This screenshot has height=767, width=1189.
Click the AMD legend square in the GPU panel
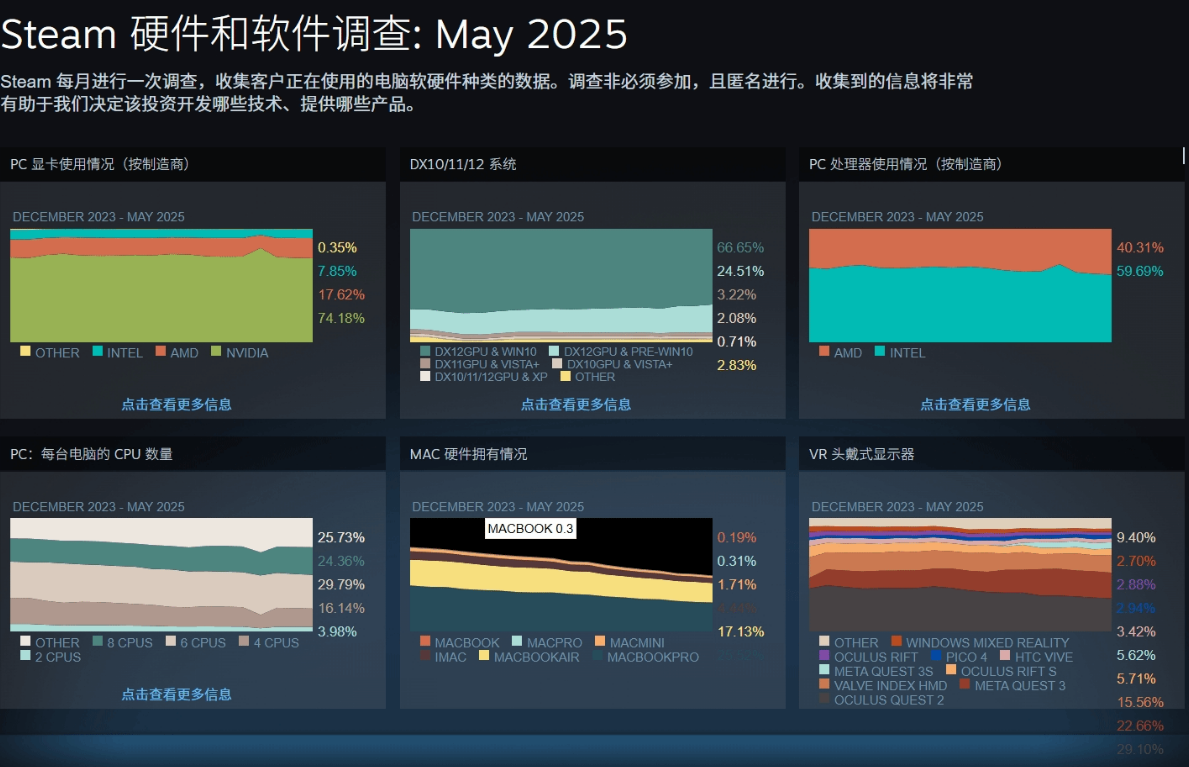(x=161, y=351)
